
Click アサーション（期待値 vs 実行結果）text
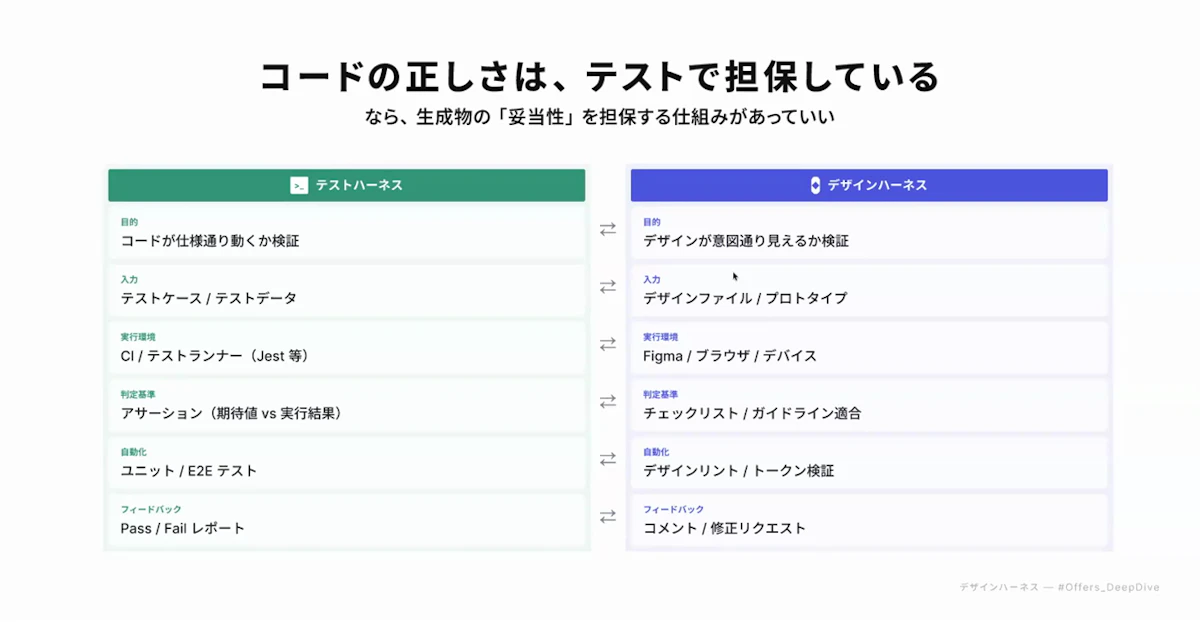tap(234, 413)
